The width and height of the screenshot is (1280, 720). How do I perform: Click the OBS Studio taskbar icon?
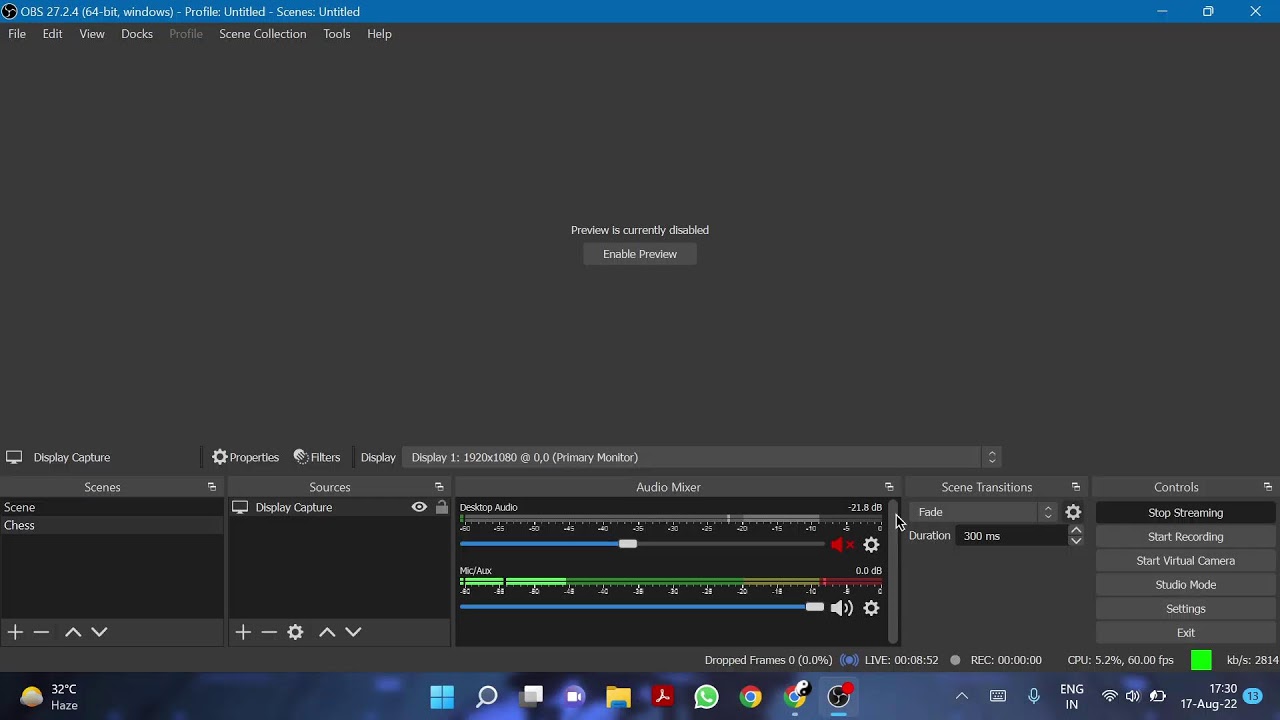point(839,696)
